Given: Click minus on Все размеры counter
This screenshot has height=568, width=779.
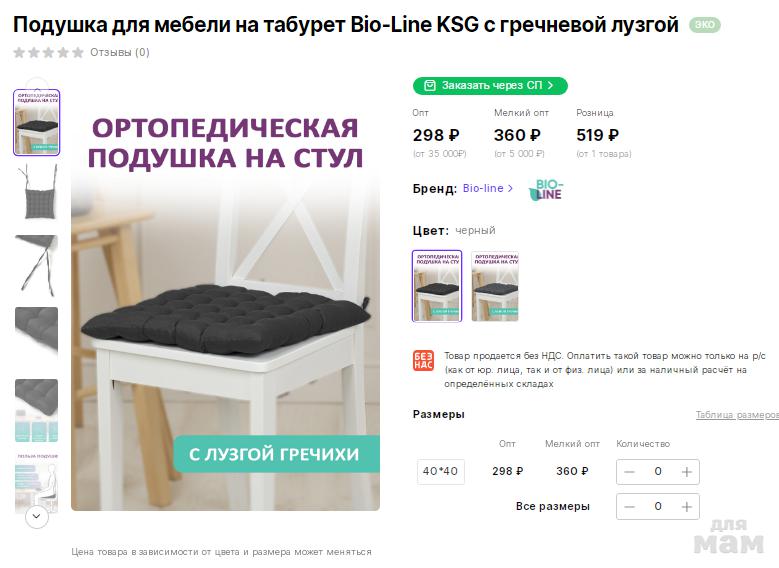Looking at the screenshot, I should (629, 506).
